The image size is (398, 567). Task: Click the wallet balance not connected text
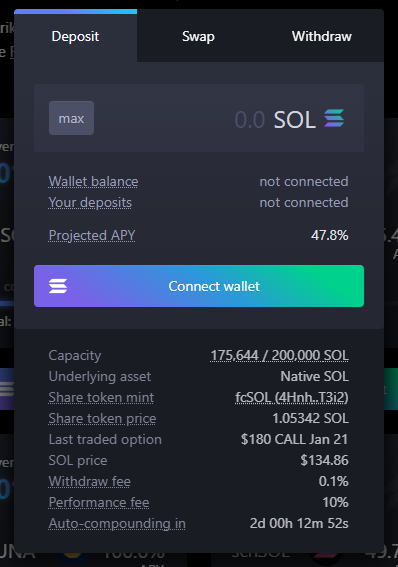(x=304, y=182)
